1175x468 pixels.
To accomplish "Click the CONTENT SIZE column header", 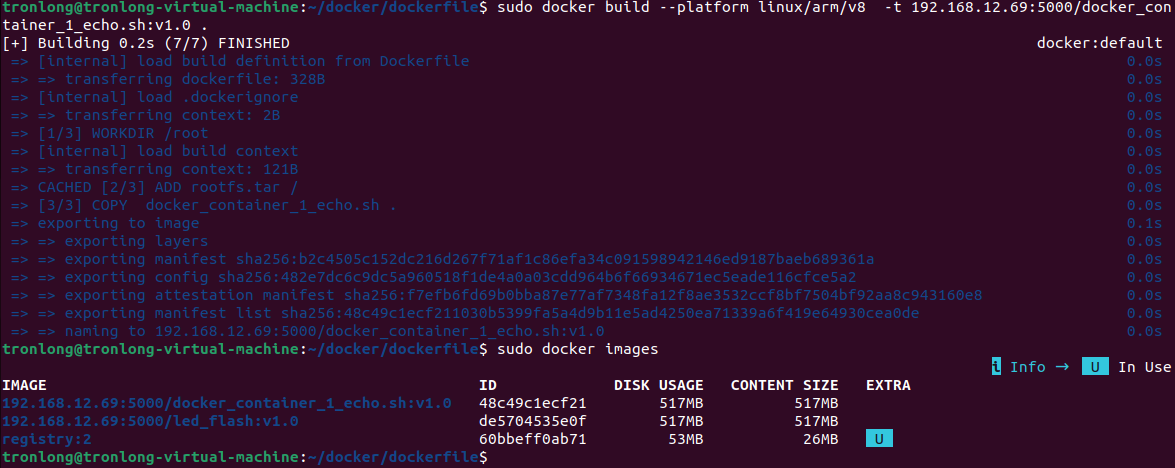I will point(785,385).
